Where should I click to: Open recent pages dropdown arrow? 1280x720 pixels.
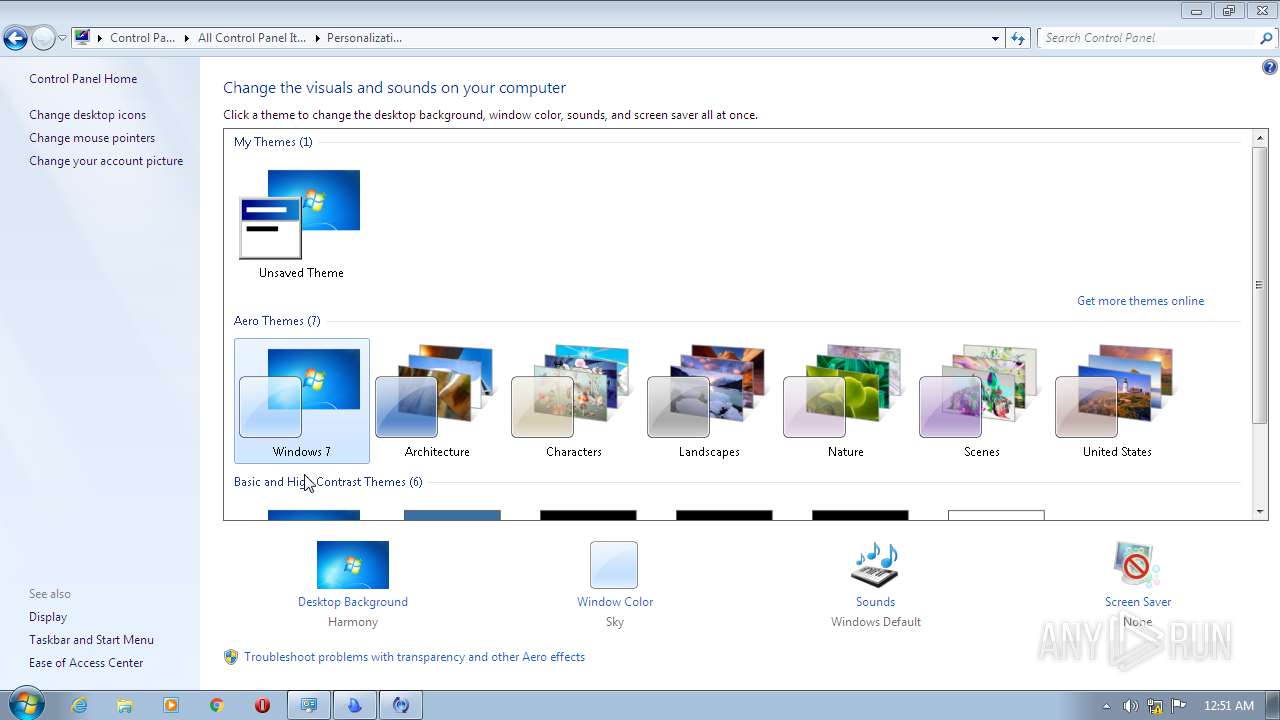[x=62, y=38]
